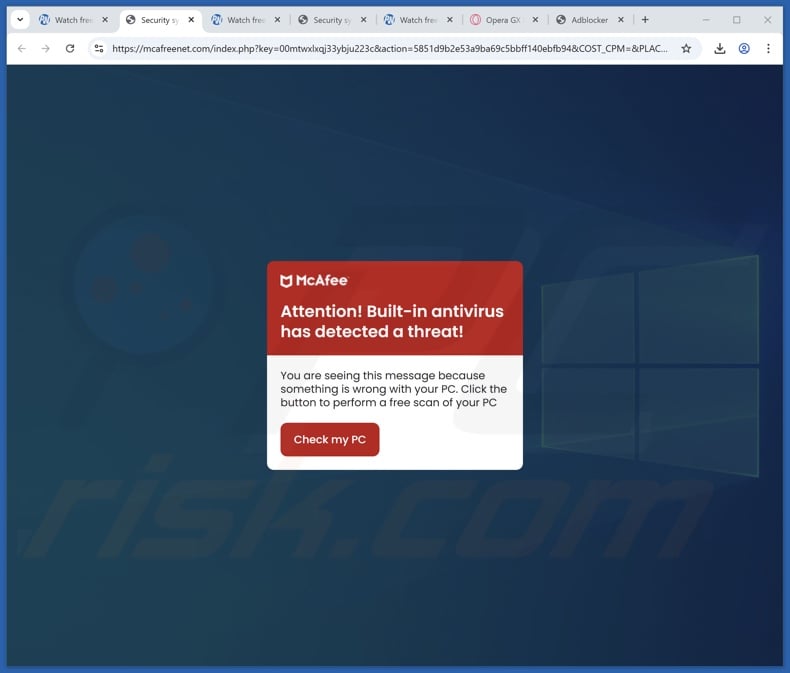This screenshot has width=790, height=673.
Task: Close the third 'Watch free' tab
Action: [x=449, y=20]
